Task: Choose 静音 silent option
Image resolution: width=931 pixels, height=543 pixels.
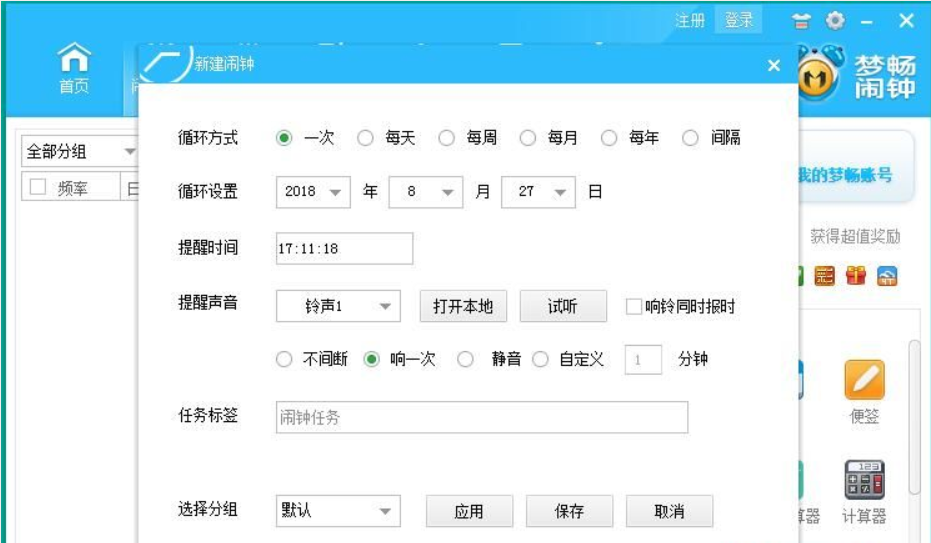Action: coord(465,359)
